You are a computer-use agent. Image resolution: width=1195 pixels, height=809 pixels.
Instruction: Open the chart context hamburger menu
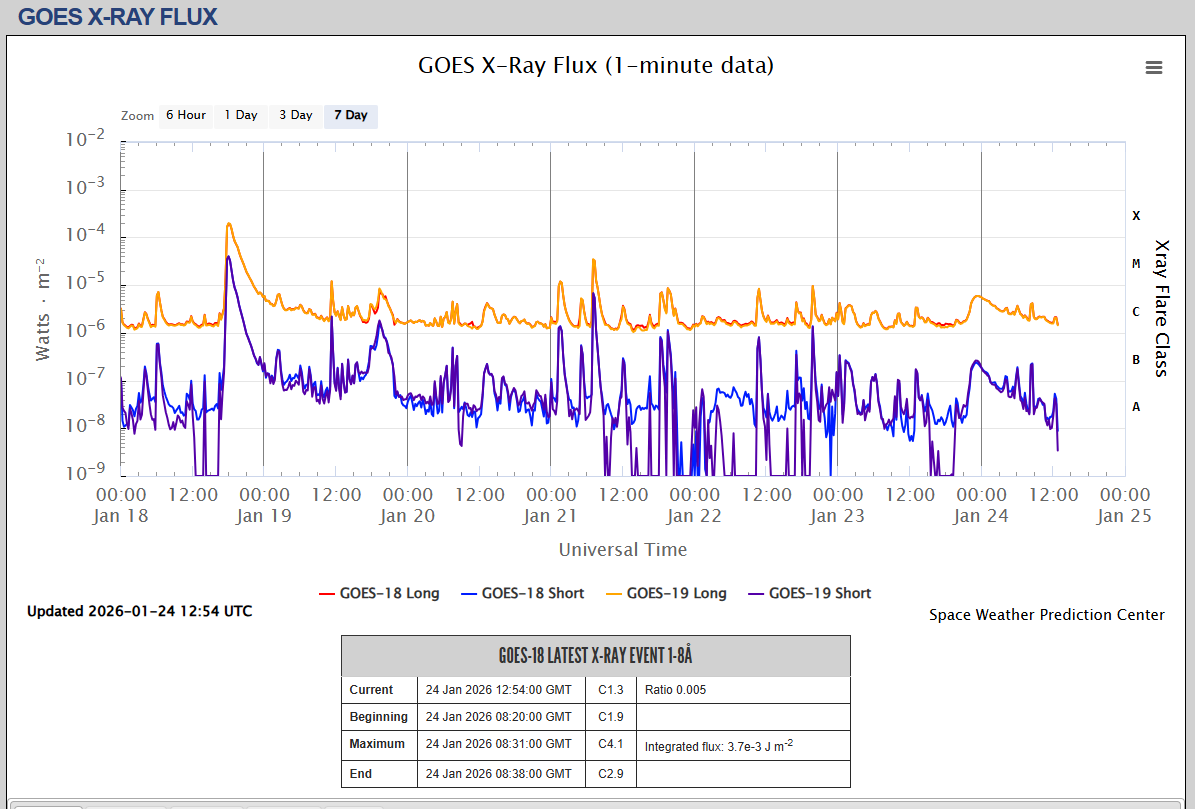pyautogui.click(x=1153, y=68)
